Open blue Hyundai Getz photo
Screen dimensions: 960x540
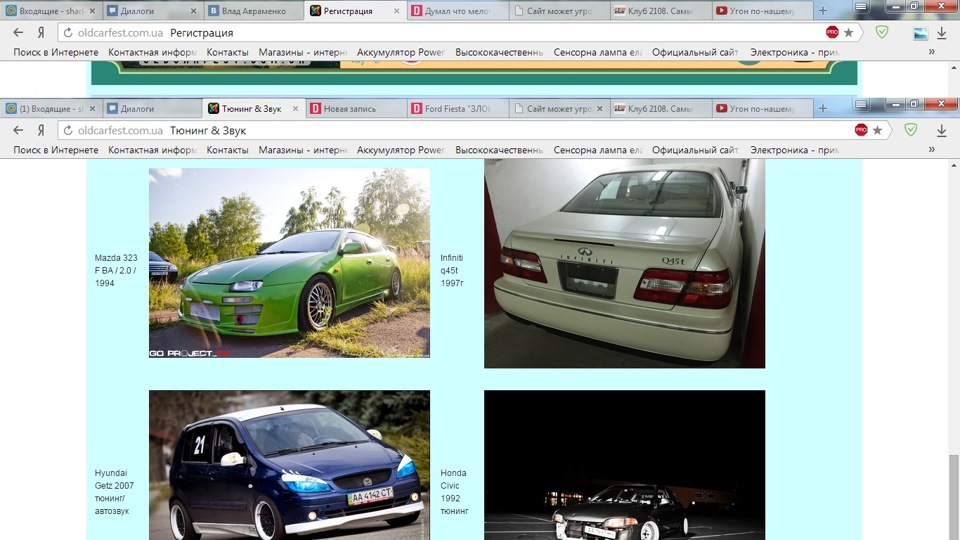click(x=289, y=465)
